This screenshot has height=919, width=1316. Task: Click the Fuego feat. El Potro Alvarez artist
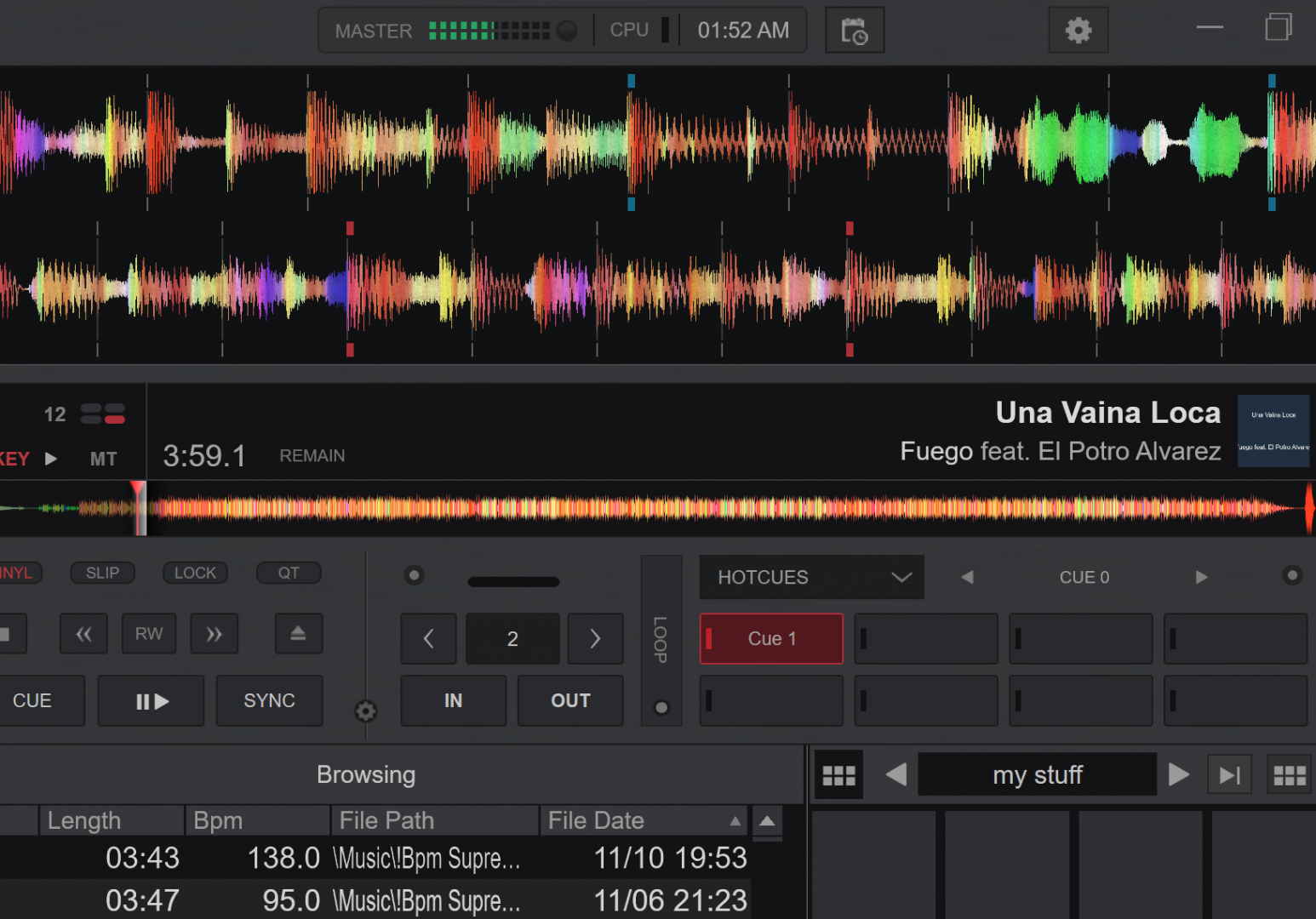pyautogui.click(x=1061, y=451)
